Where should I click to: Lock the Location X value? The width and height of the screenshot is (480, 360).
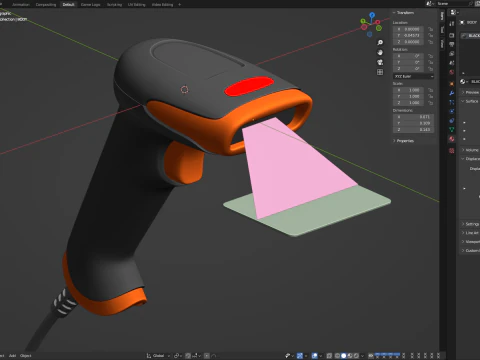click(430, 29)
